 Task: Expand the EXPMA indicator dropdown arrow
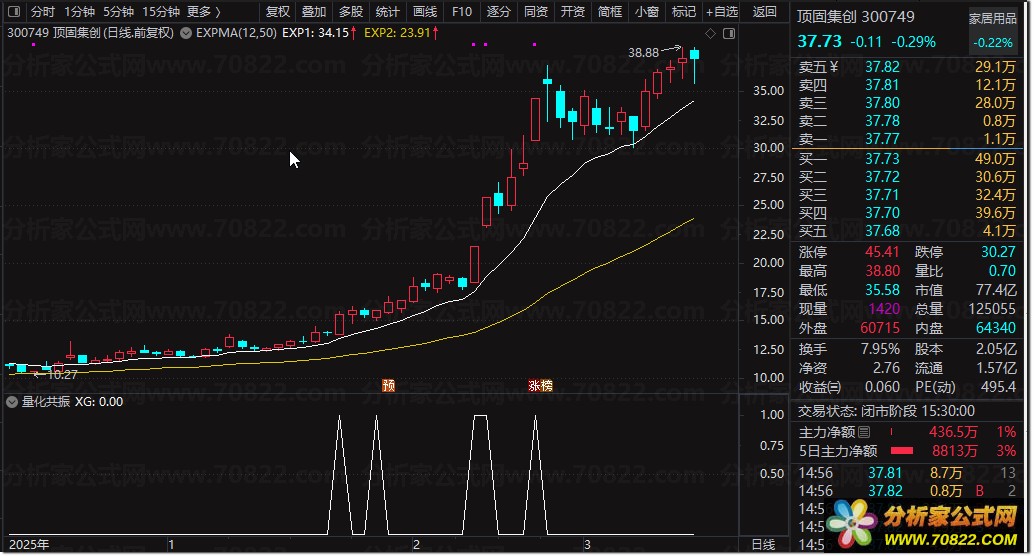186,32
